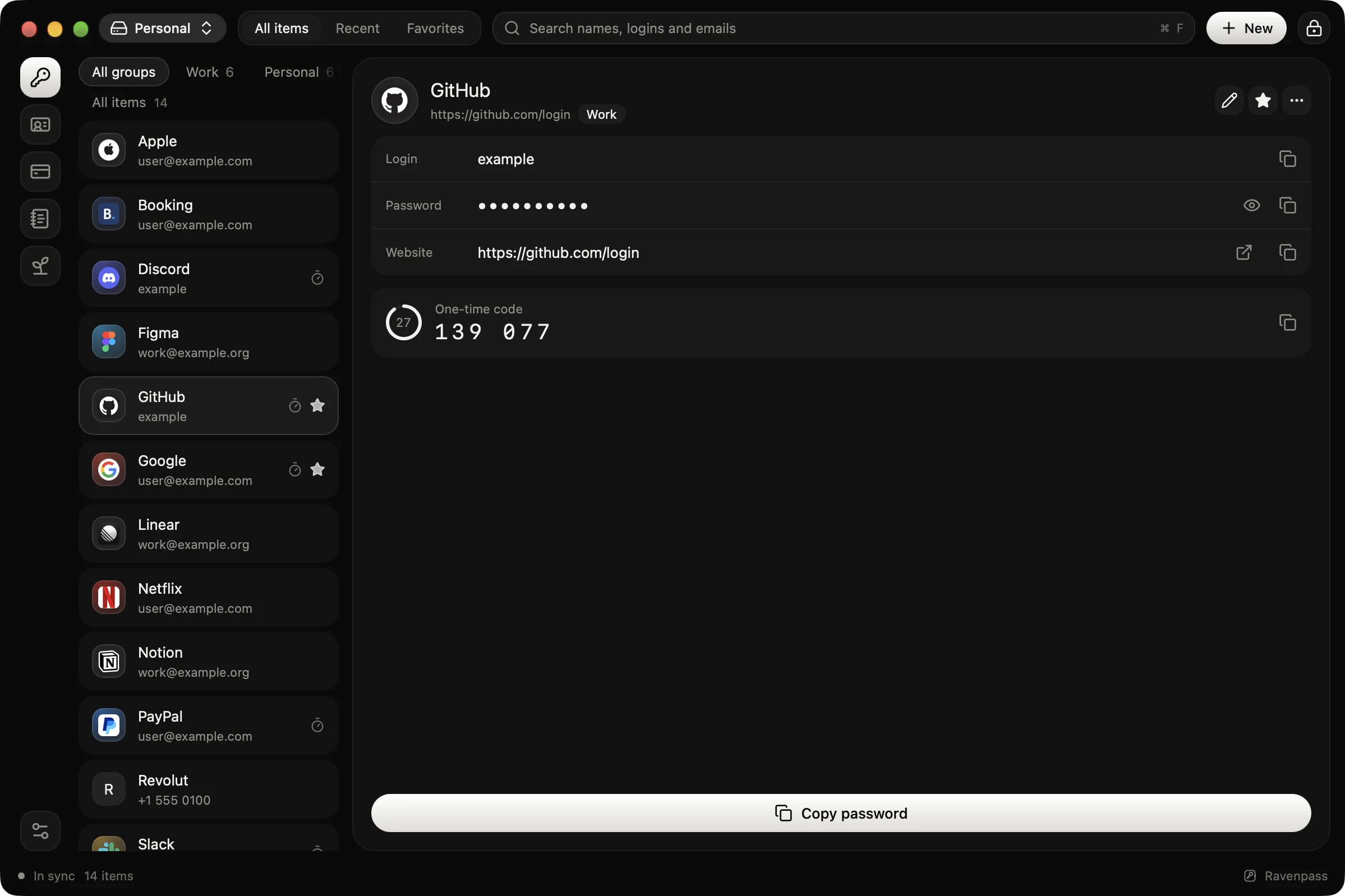Open the Personal vault switcher dropdown

click(x=162, y=28)
